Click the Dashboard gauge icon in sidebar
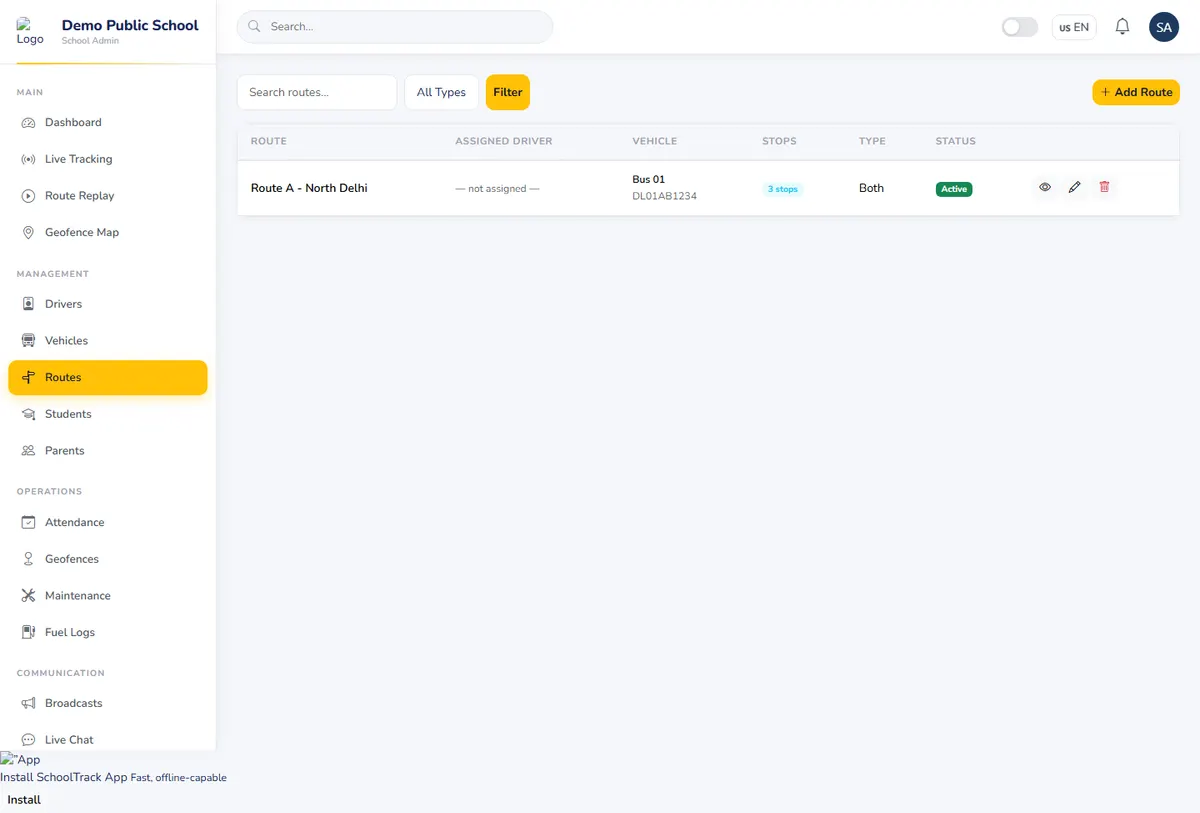 point(28,123)
